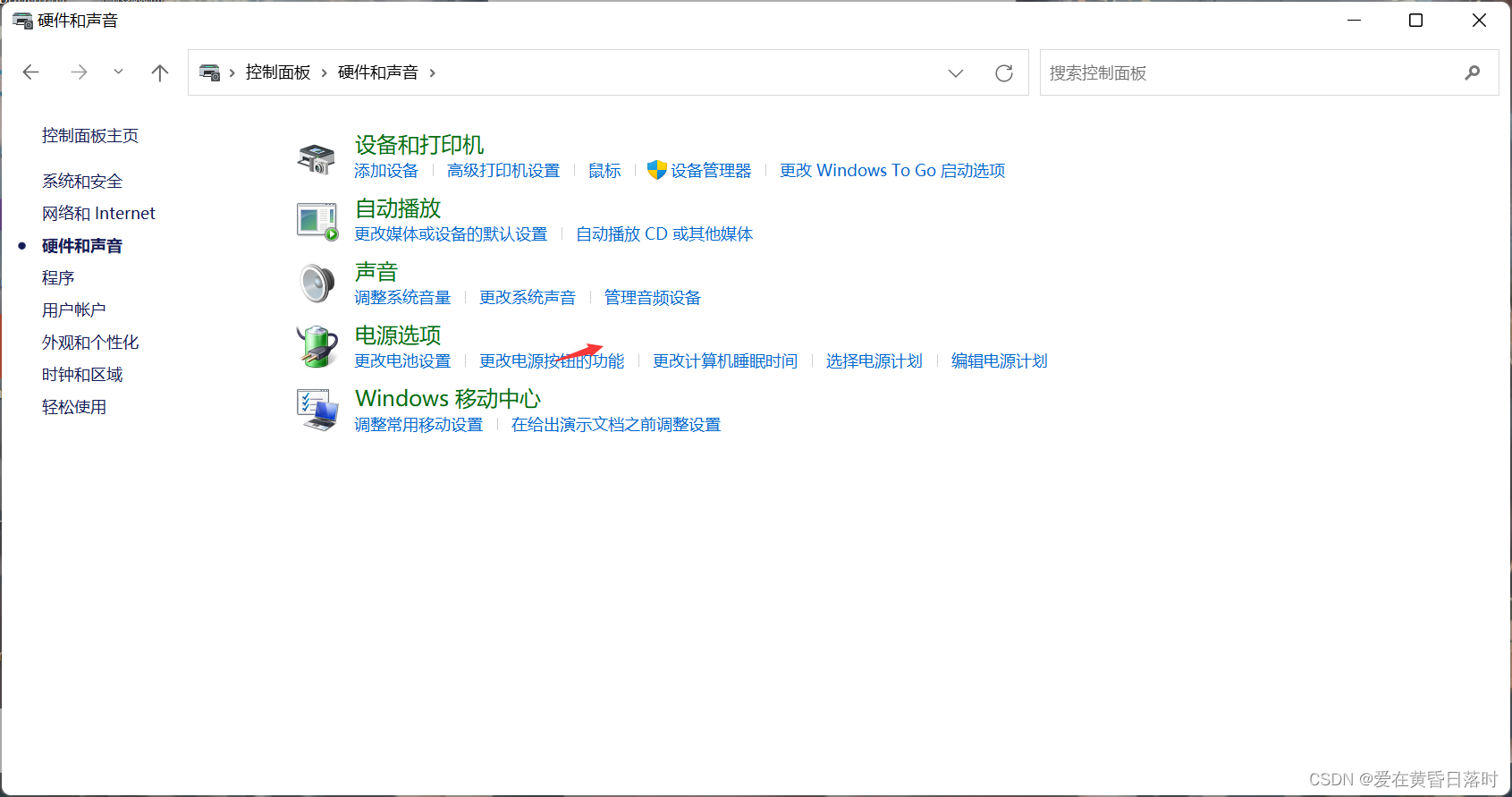Open the Windows 移动中心 heading link
The height and width of the screenshot is (797, 1512).
coord(448,399)
